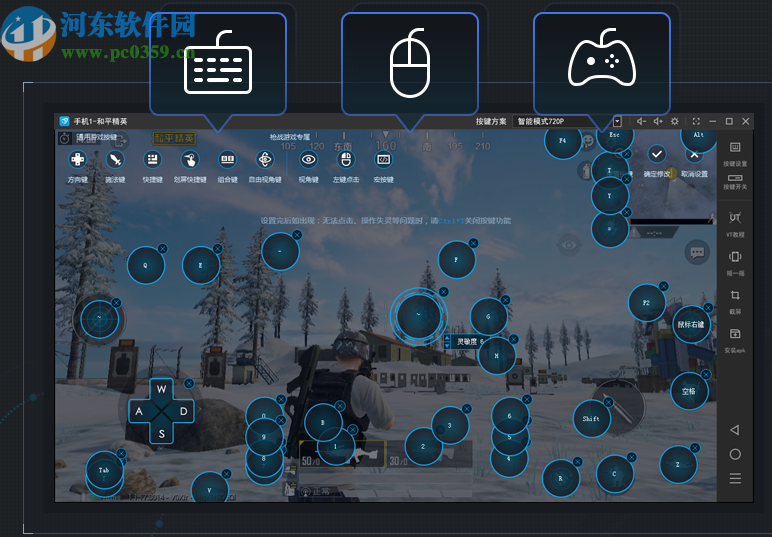Select the 鼠标右键 right mouse bubble
Viewport: 772px width, 537px height.
tap(691, 324)
